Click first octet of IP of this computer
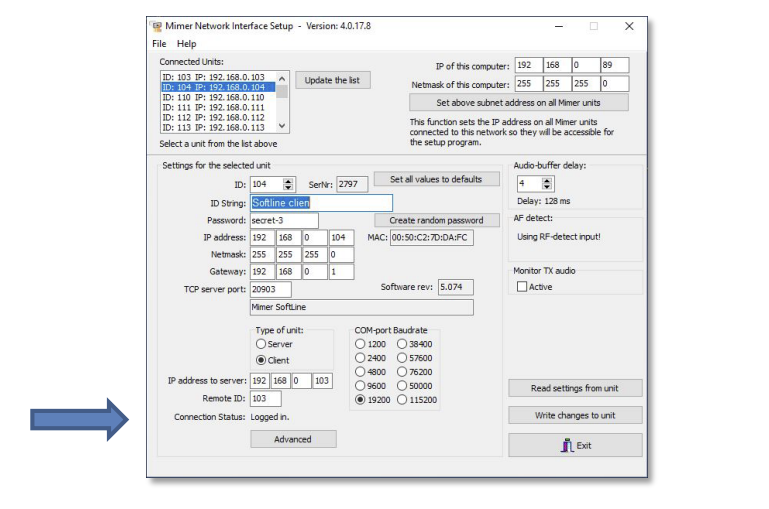769x509 pixels. pyautogui.click(x=529, y=65)
